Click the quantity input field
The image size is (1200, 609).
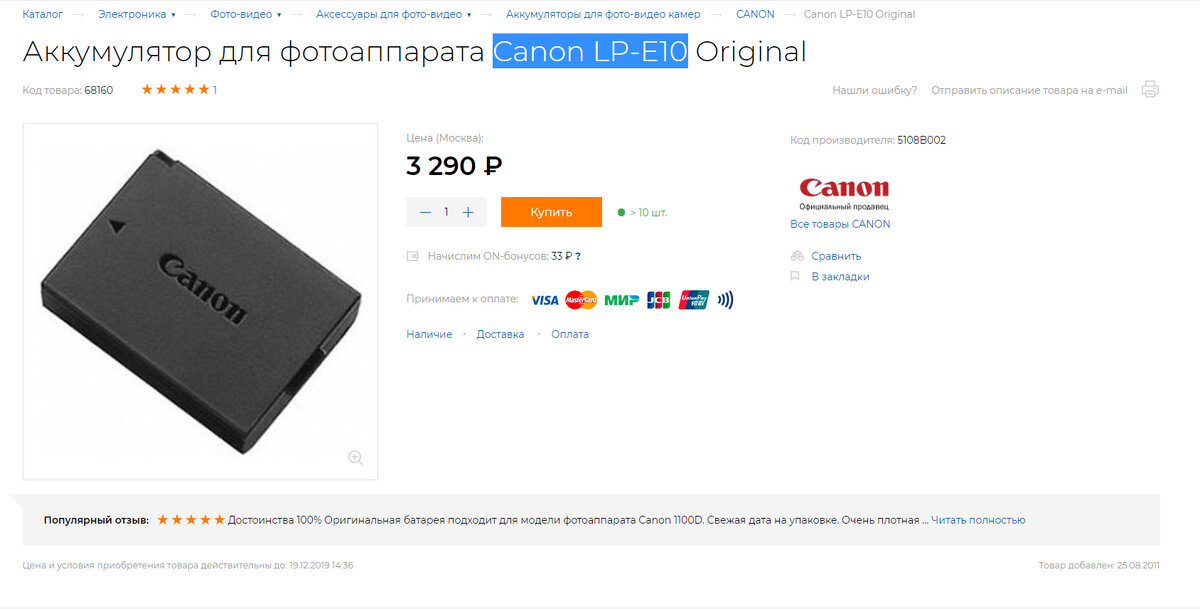[447, 212]
